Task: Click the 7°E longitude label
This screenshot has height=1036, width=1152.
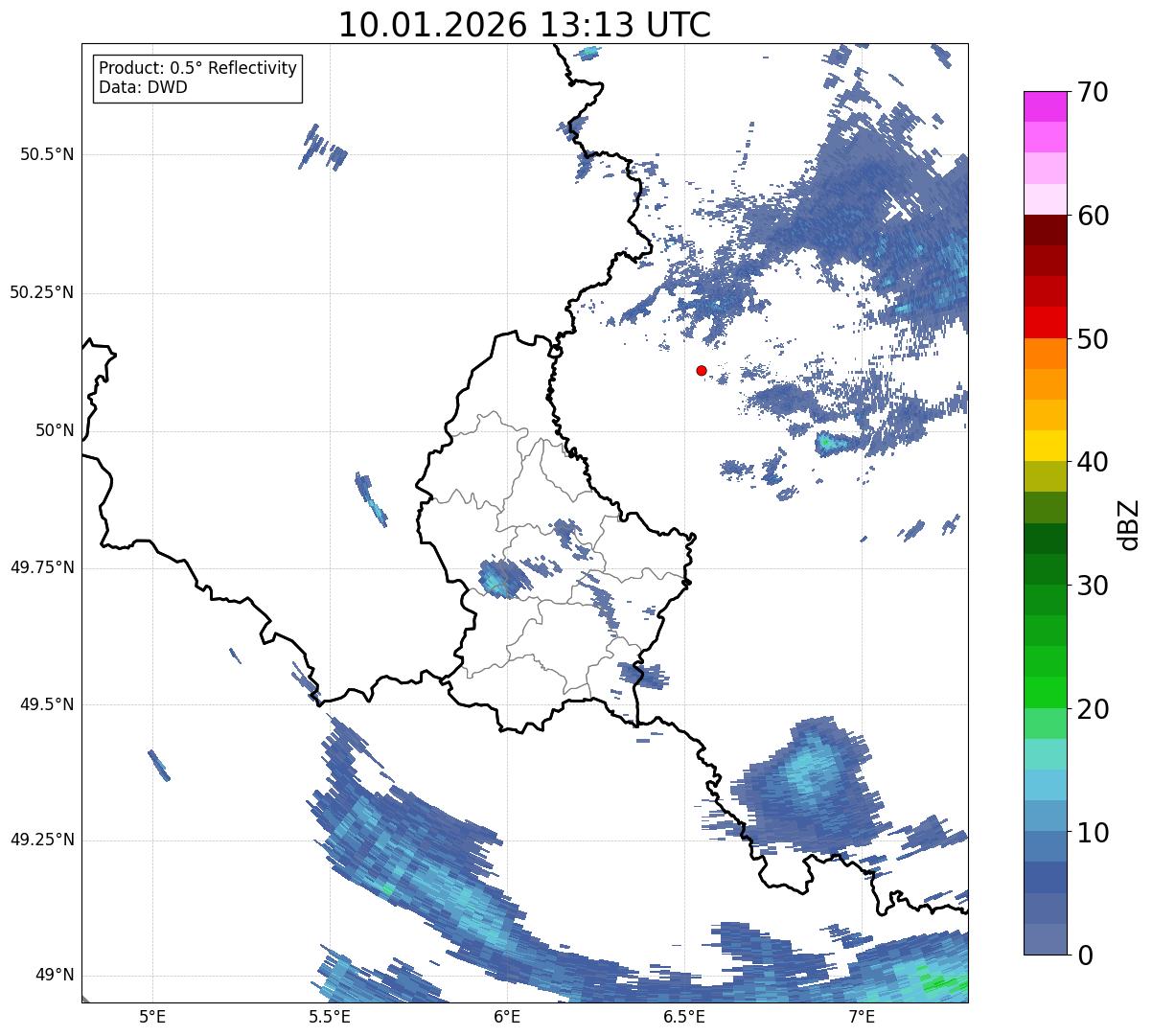Action: [862, 1016]
